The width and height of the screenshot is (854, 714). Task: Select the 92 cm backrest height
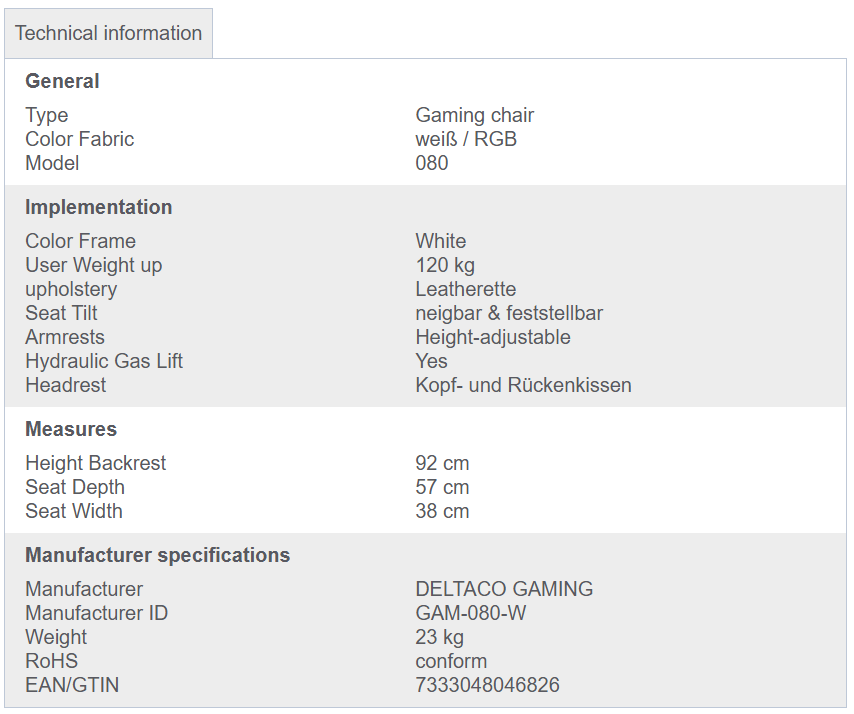pos(442,463)
